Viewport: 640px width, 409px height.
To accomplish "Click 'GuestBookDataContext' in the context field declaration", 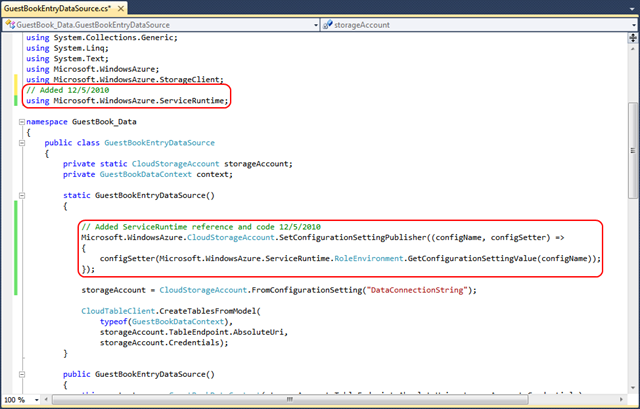I will click(146, 174).
